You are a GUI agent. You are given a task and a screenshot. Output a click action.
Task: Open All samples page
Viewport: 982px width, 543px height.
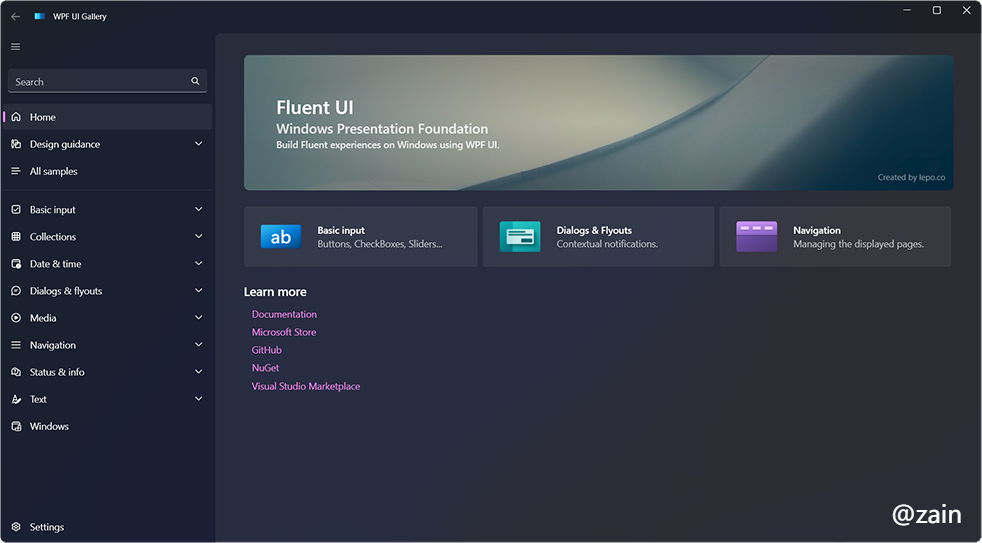click(x=107, y=171)
